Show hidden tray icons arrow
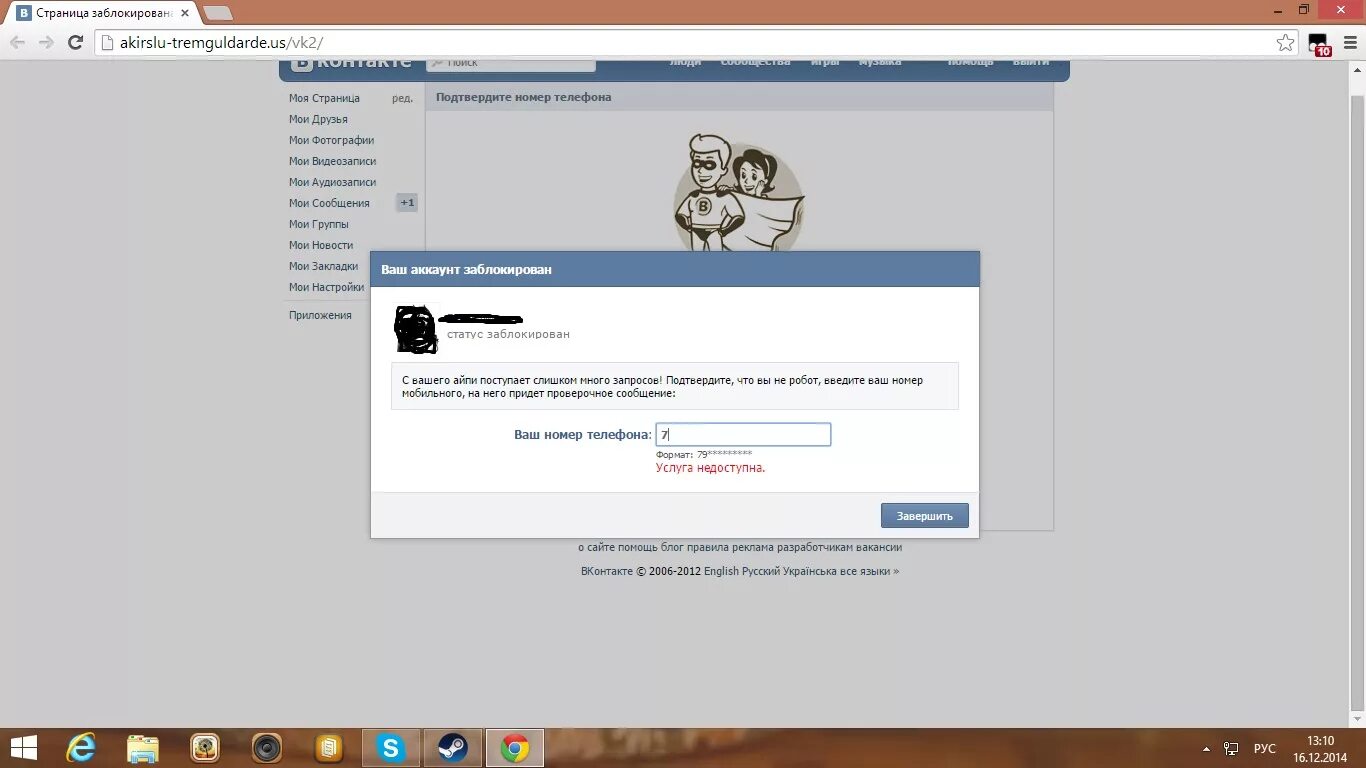 pyautogui.click(x=1207, y=748)
